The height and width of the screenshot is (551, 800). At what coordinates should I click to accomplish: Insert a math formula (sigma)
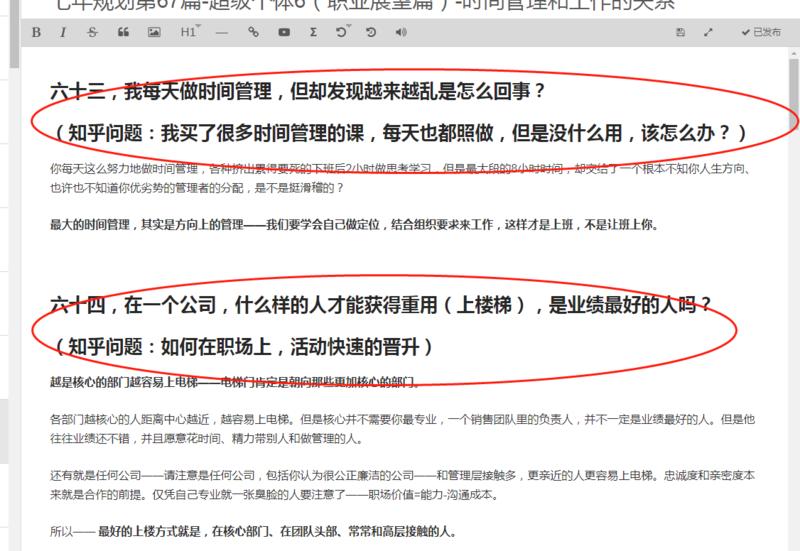(x=313, y=32)
